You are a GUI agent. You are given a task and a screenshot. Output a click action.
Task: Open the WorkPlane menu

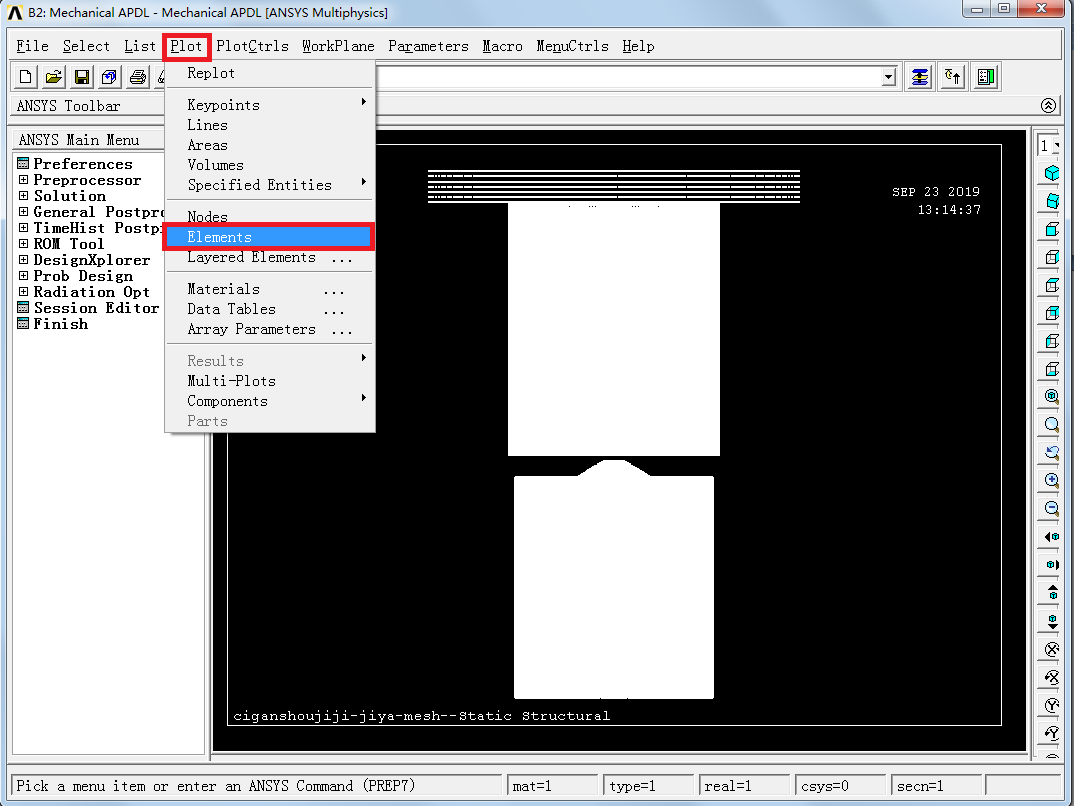pyautogui.click(x=338, y=46)
